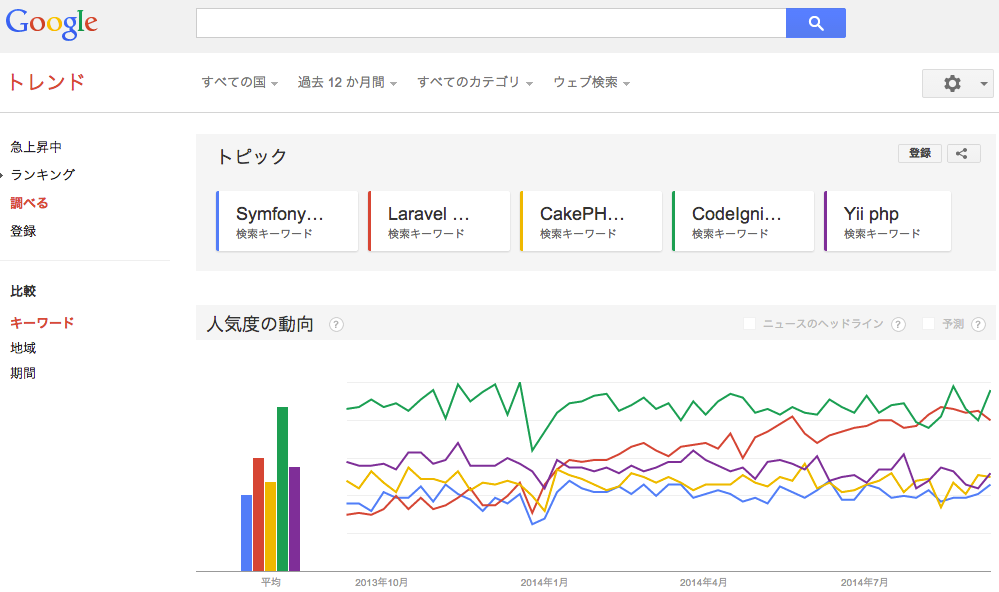Screen dimensions: 999x592
Task: Click the Google logo
Action: pyautogui.click(x=52, y=24)
